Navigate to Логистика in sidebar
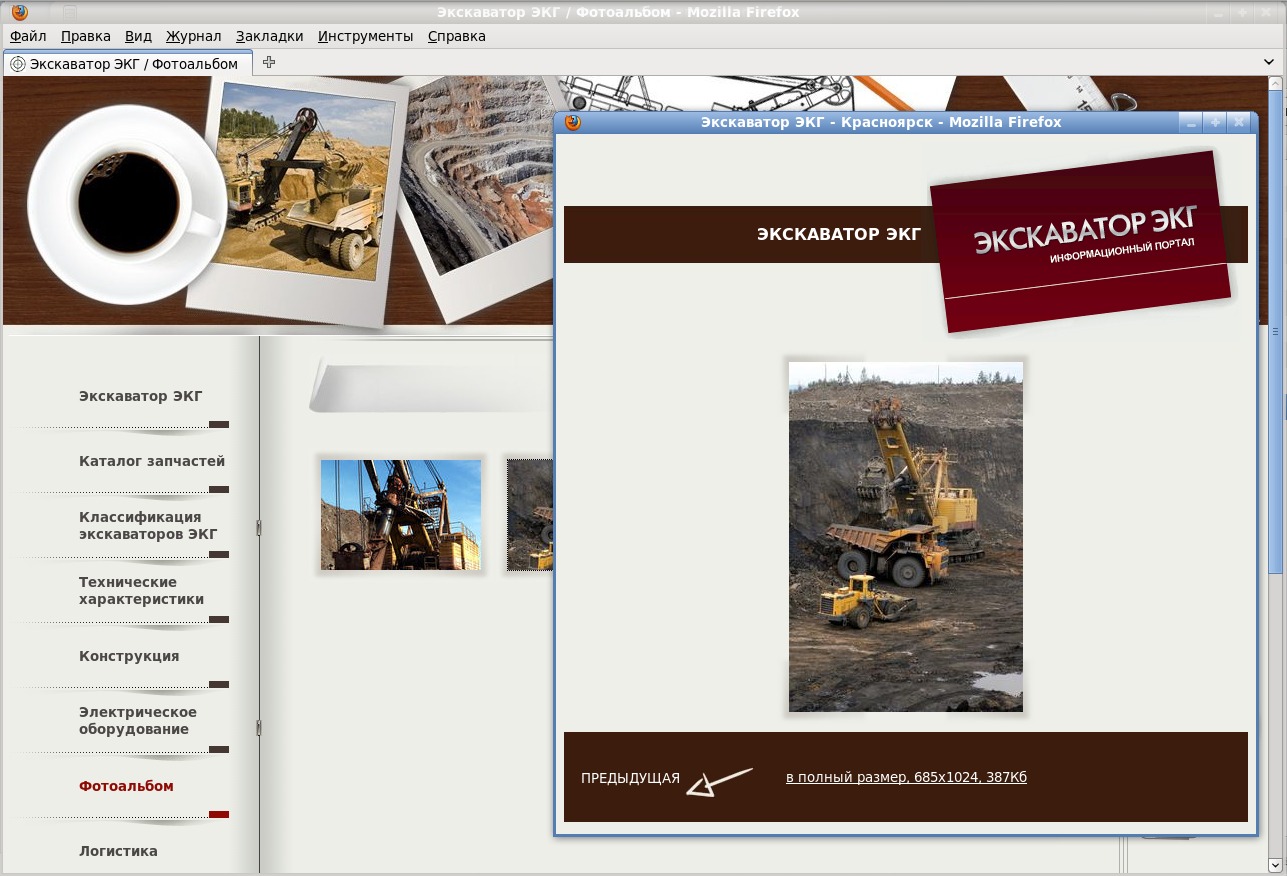This screenshot has height=876, width=1287. click(118, 851)
